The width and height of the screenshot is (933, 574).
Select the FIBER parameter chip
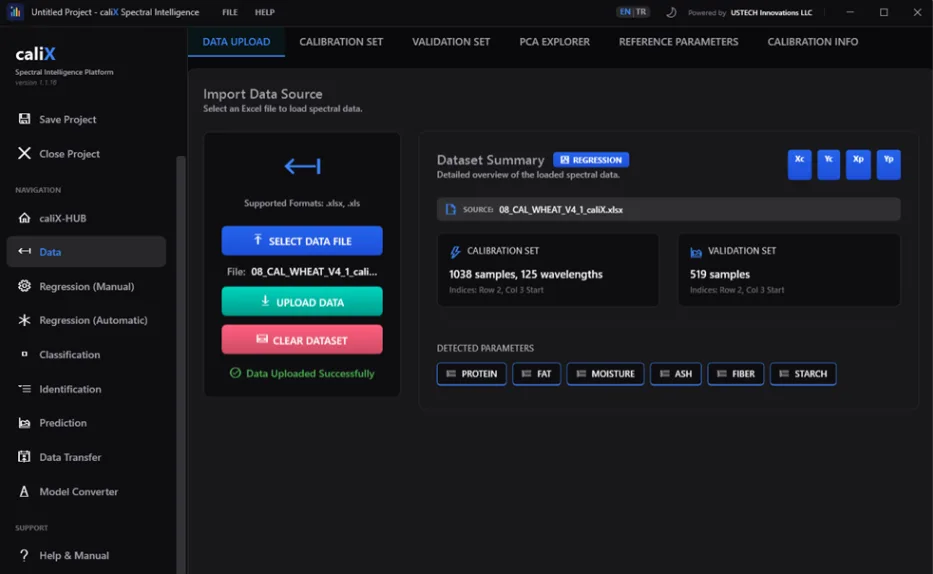[736, 374]
